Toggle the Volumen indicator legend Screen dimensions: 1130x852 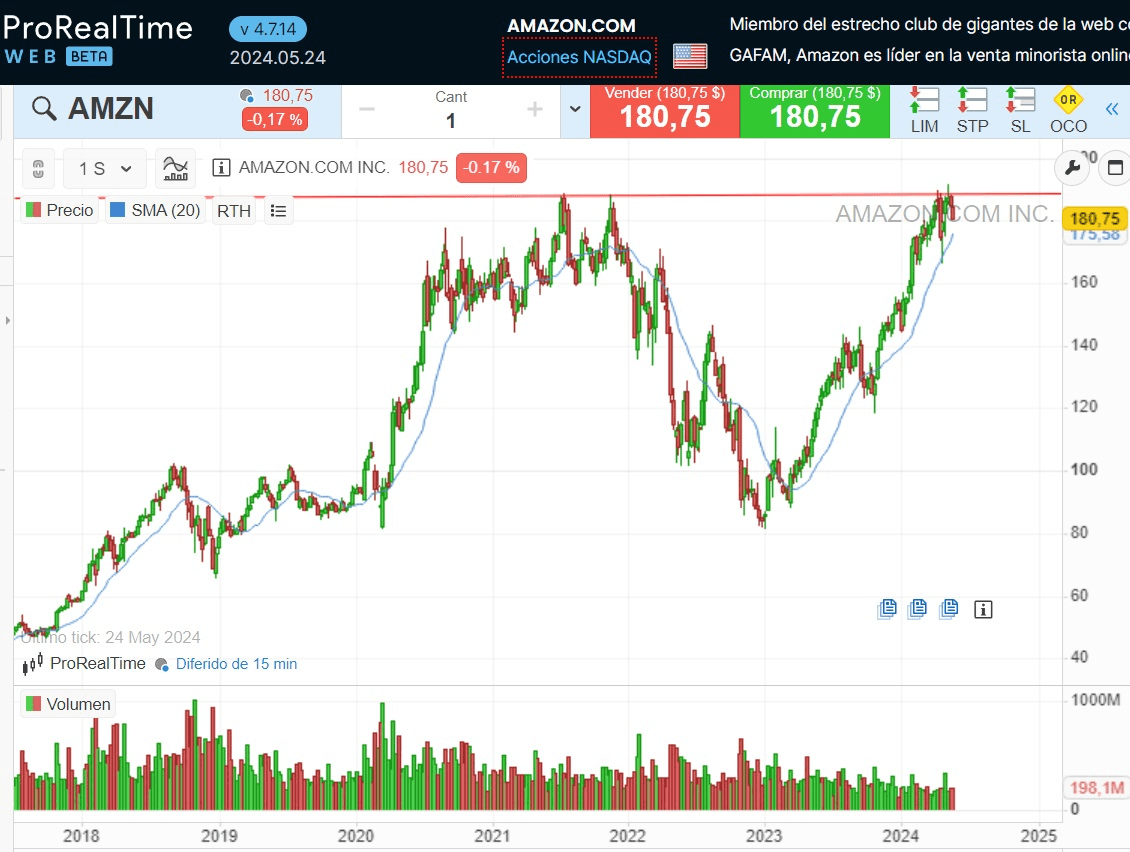coord(67,704)
